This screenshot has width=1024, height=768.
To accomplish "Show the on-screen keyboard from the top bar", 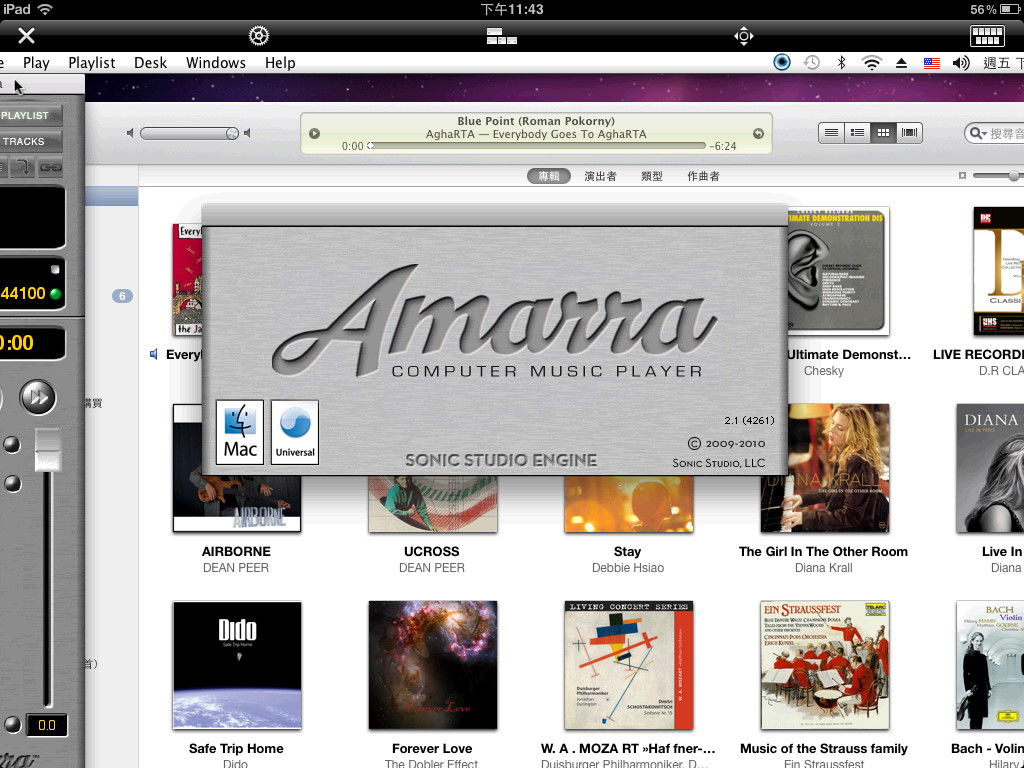I will (x=987, y=36).
